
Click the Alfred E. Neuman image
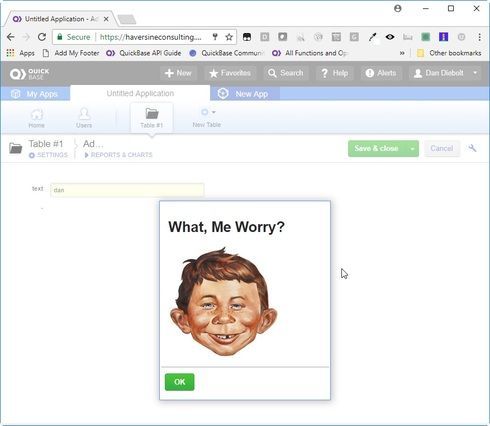pyautogui.click(x=224, y=302)
